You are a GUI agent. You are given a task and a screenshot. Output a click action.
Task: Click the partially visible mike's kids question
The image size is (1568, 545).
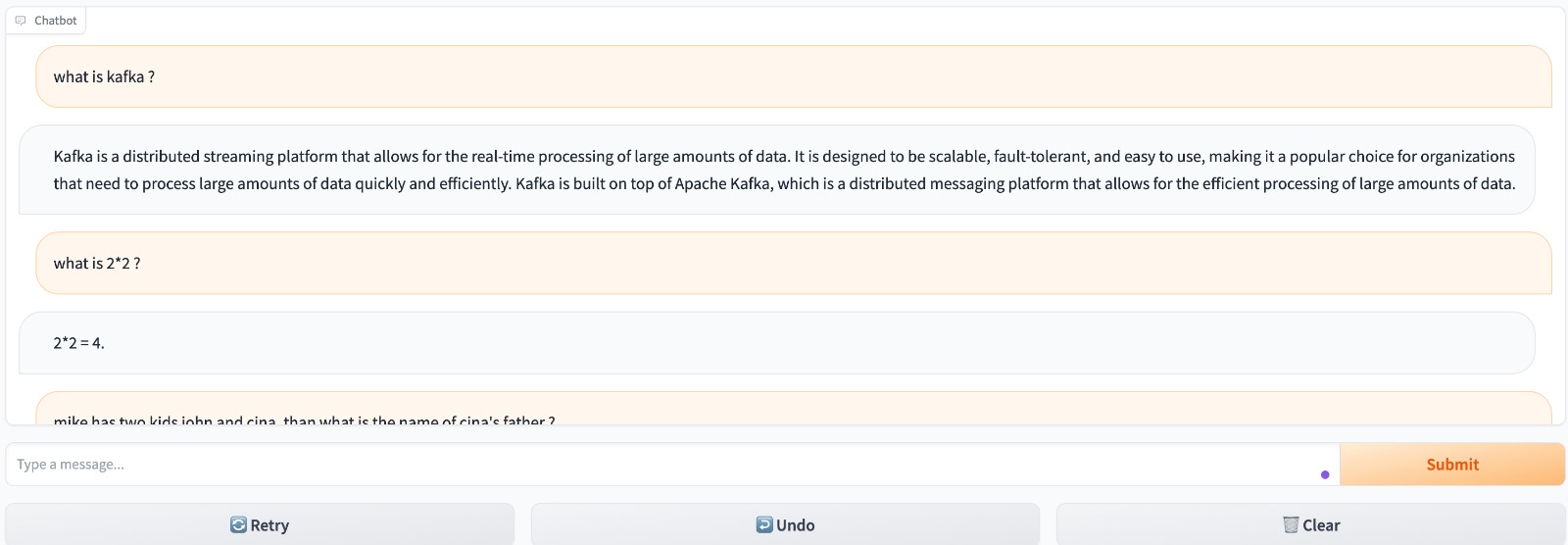tap(304, 420)
